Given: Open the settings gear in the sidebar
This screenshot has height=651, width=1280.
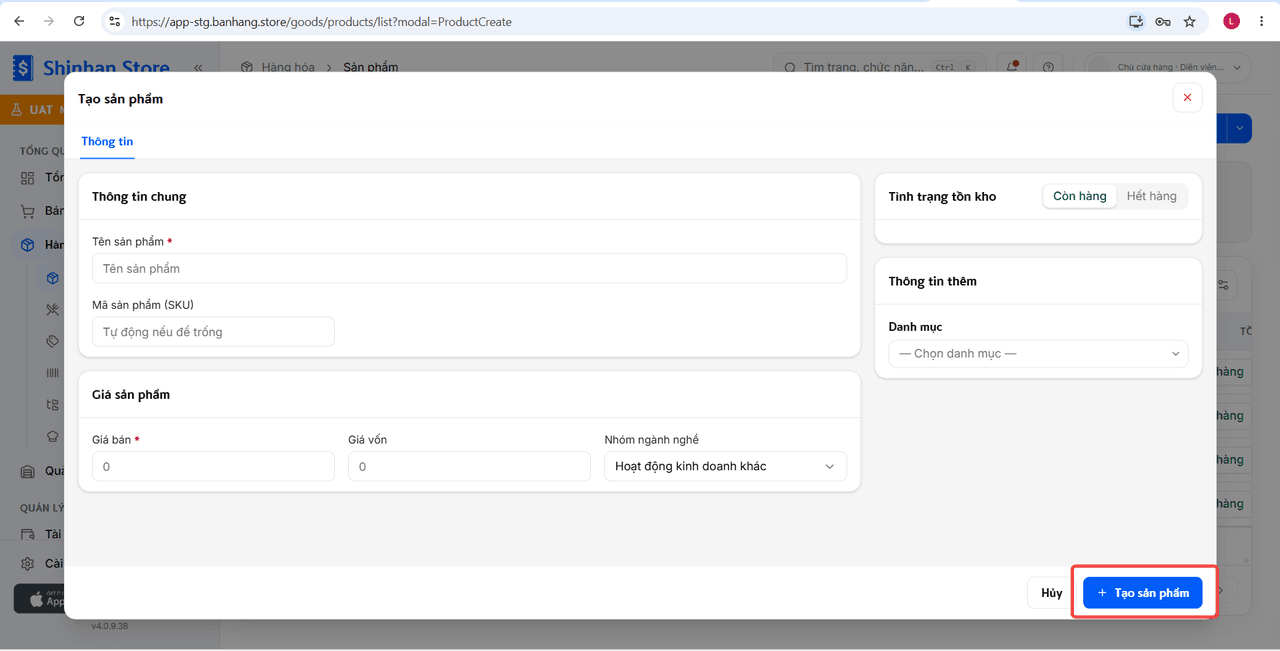Looking at the screenshot, I should point(28,564).
